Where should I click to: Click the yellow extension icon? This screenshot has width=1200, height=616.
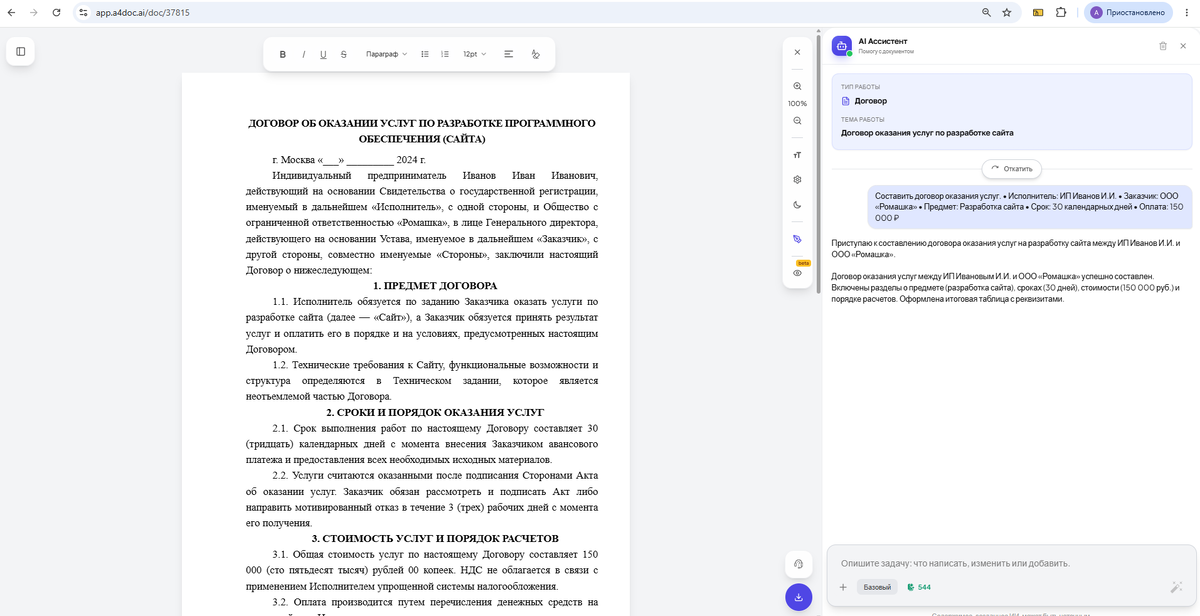tap(1038, 12)
